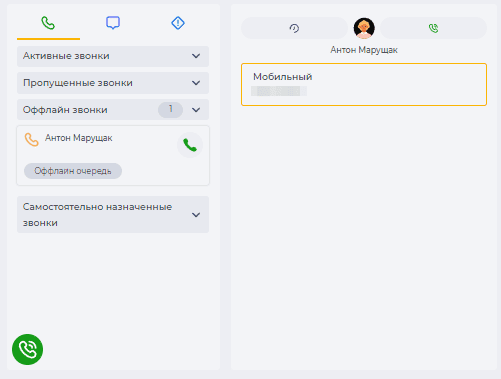Select Антон Марущак name in offline call card
The image size is (501, 379).
coord(79,138)
